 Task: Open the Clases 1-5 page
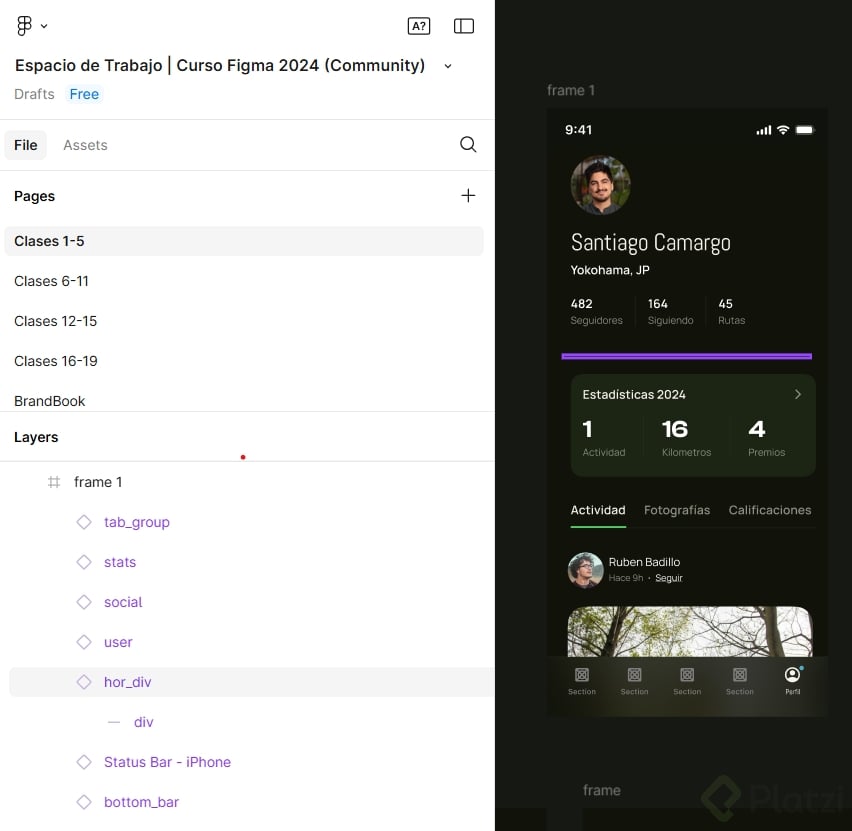pyautogui.click(x=243, y=241)
